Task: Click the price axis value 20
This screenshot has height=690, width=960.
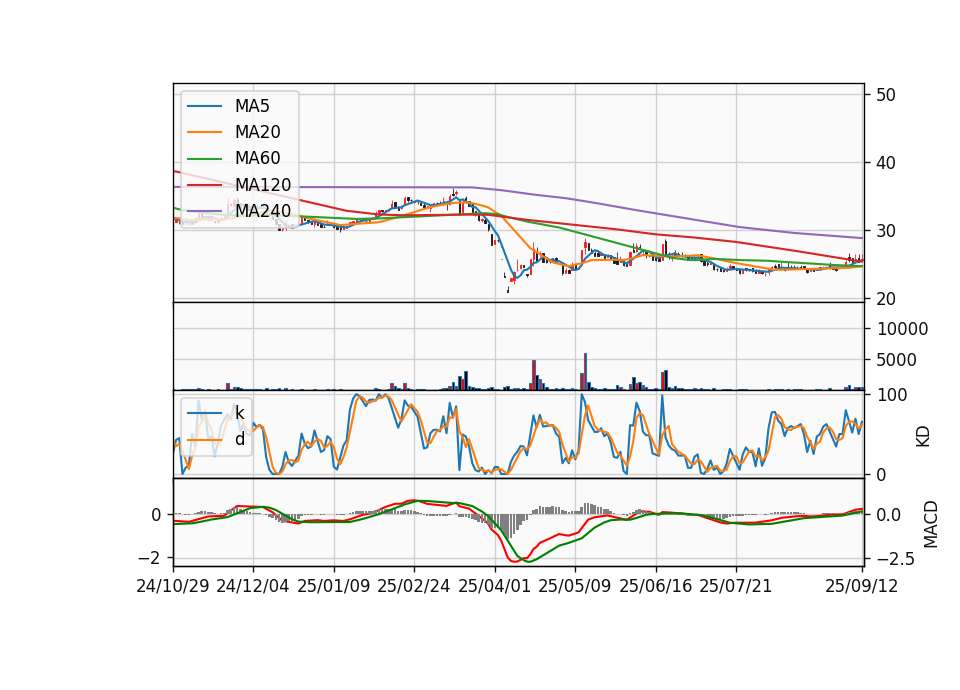Action: 885,299
